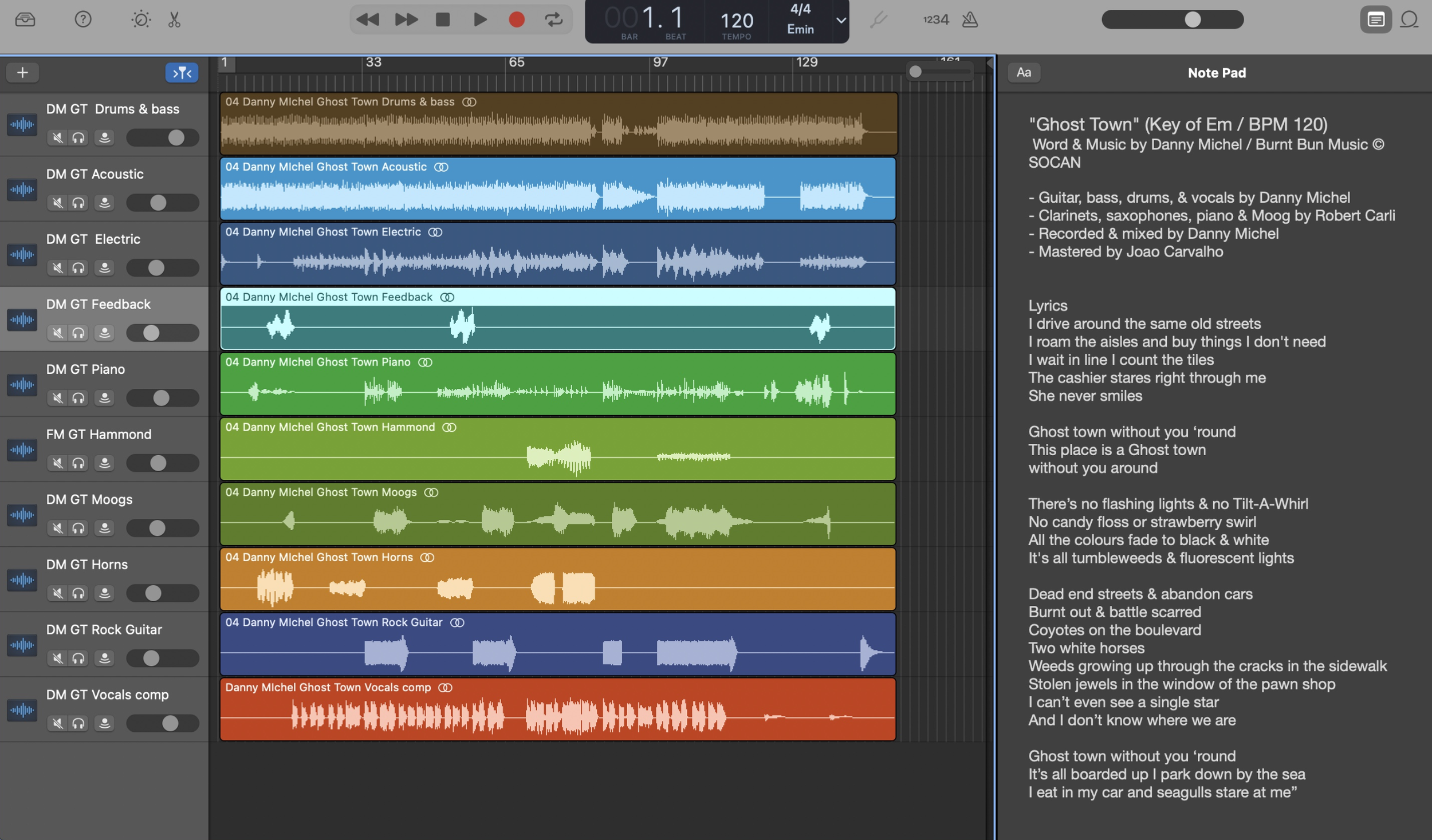Image resolution: width=1432 pixels, height=840 pixels.
Task: Click the loop icon on Horns region
Action: click(x=427, y=557)
